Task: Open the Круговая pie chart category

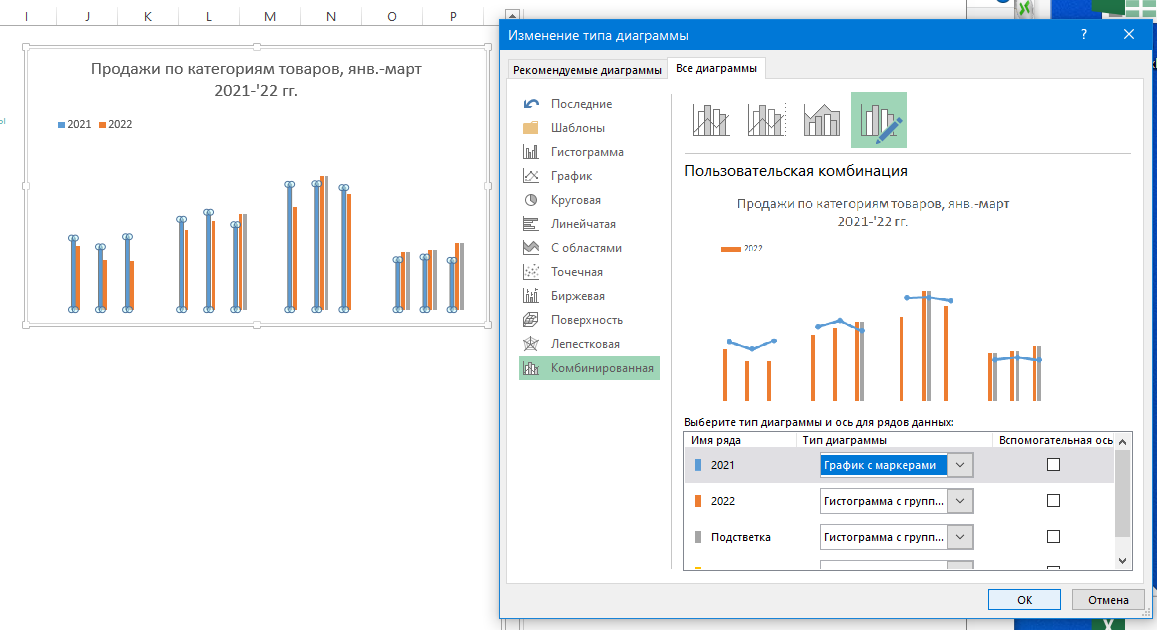Action: pyautogui.click(x=575, y=200)
